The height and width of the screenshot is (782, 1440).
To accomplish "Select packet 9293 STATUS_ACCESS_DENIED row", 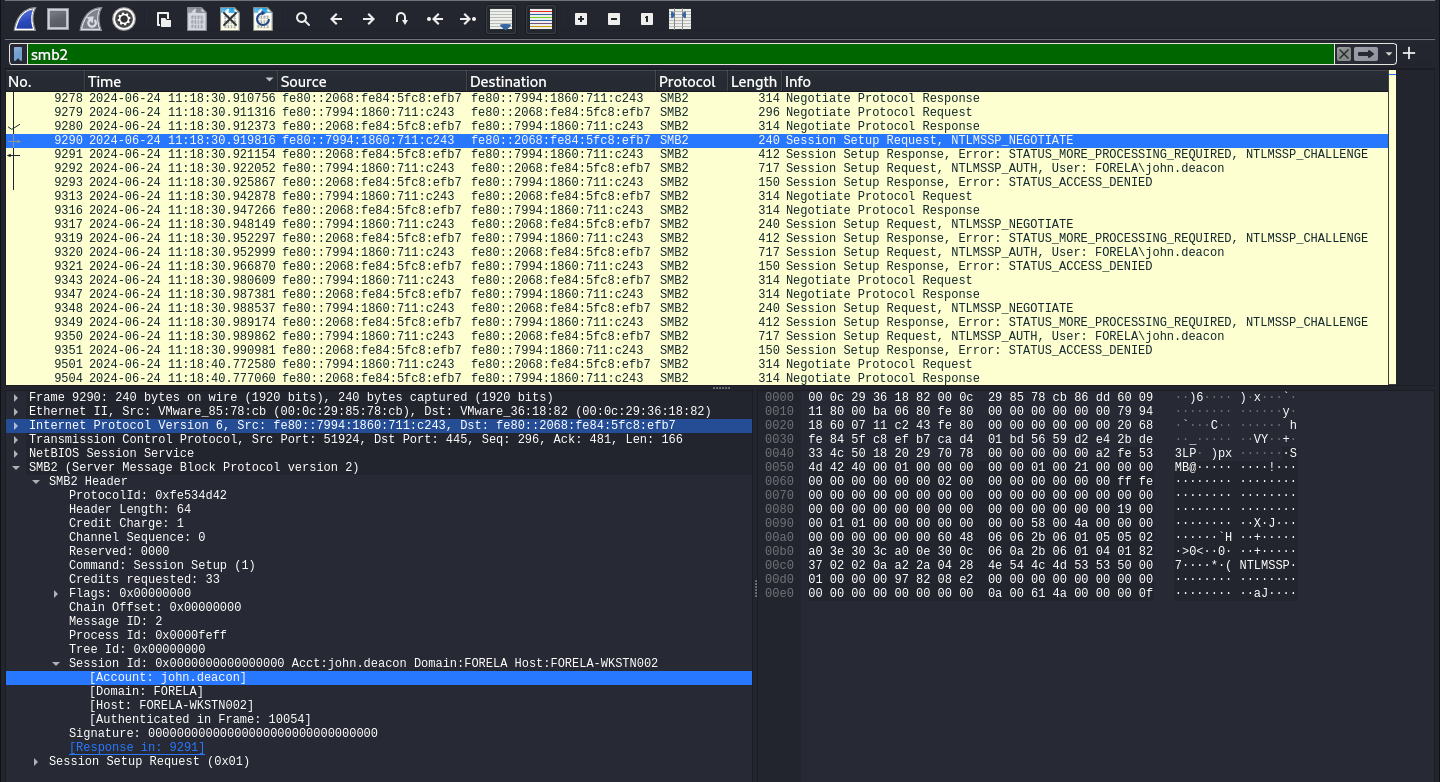I will (x=697, y=183).
